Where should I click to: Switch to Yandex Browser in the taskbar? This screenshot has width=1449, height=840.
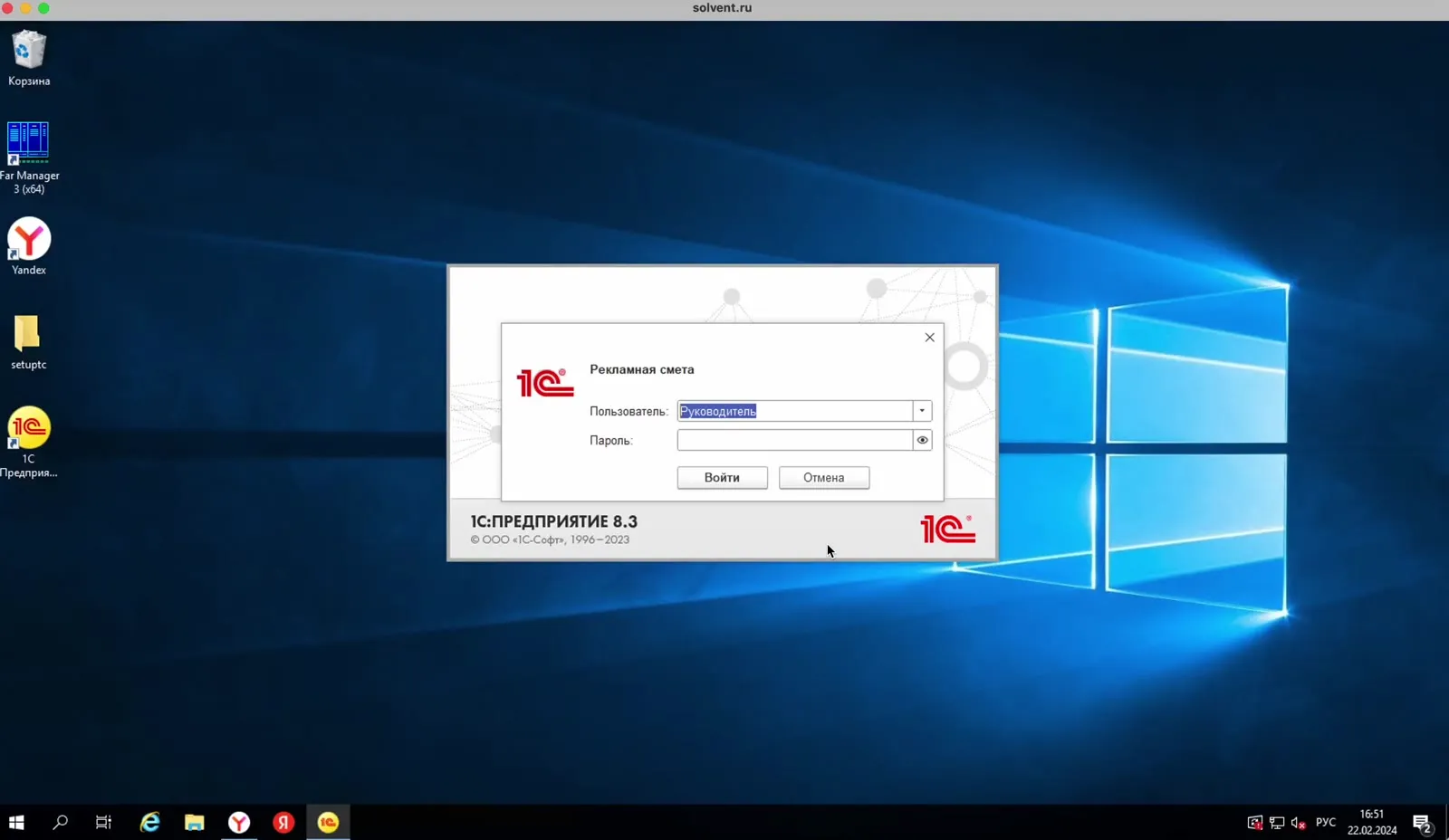[x=239, y=822]
